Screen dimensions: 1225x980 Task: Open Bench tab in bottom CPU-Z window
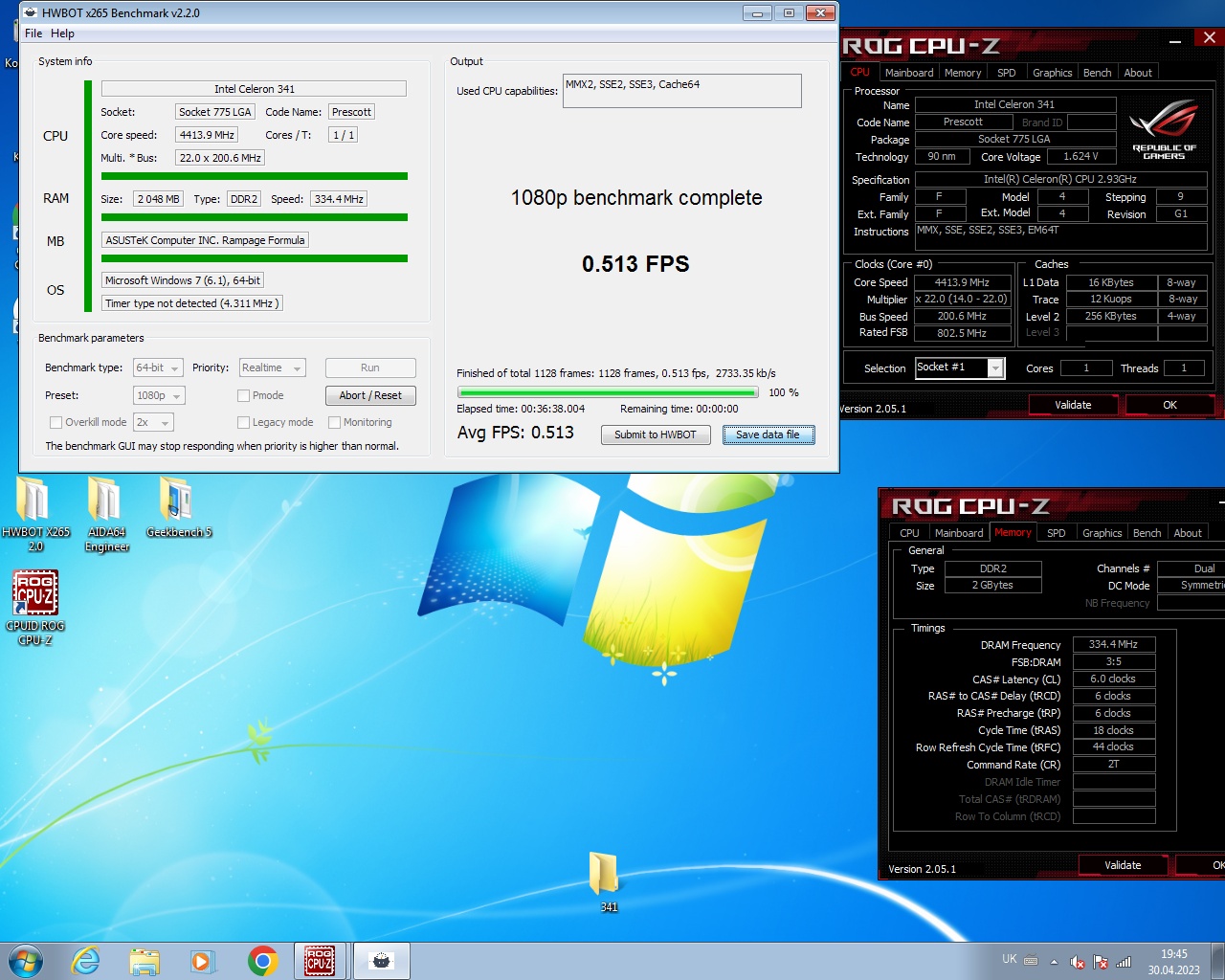click(x=1147, y=533)
